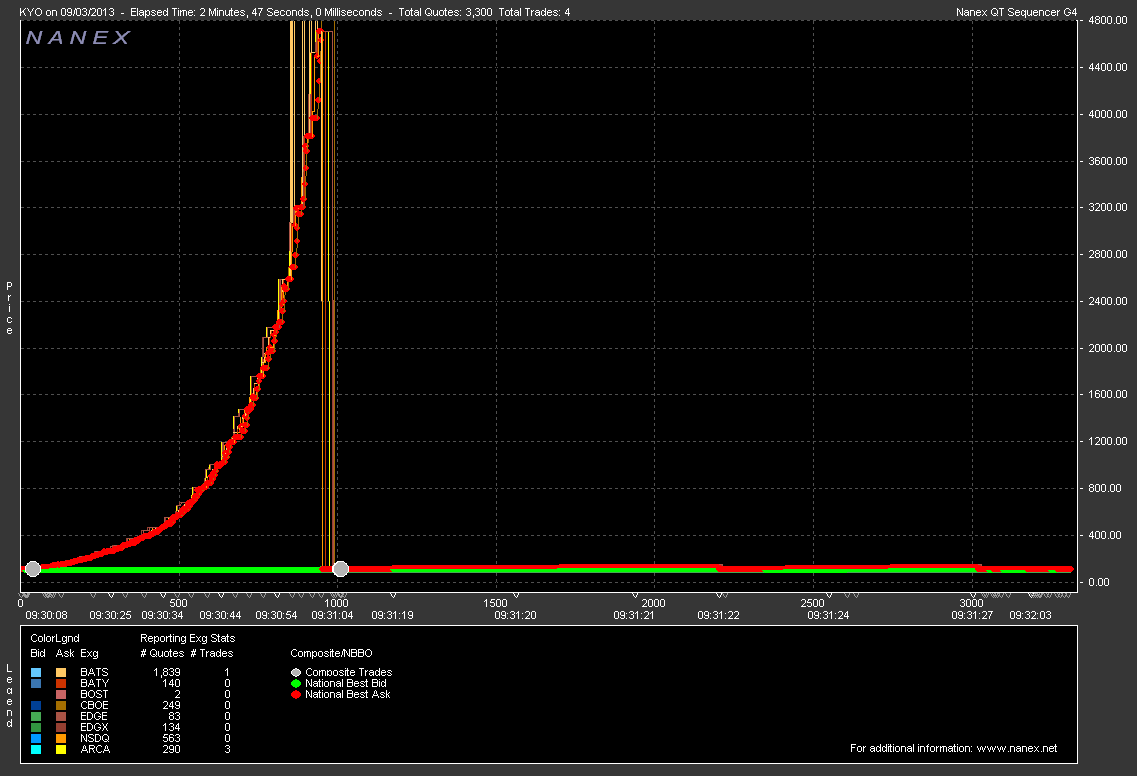
Task: Click the Composite Trades gray legend marker
Action: click(296, 672)
